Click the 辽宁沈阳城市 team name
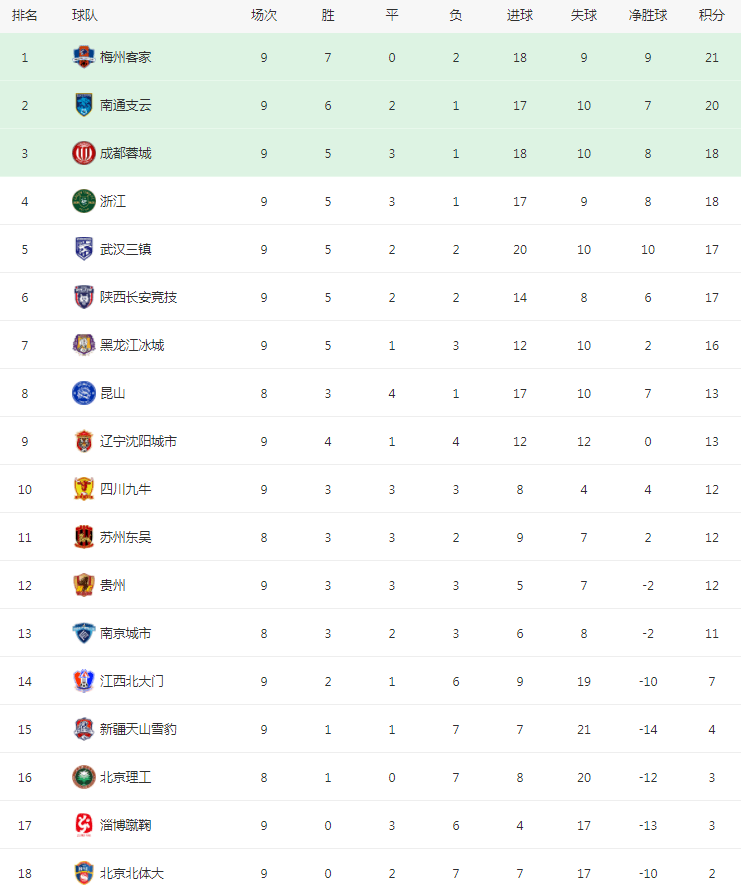This screenshot has width=741, height=894. tap(139, 441)
